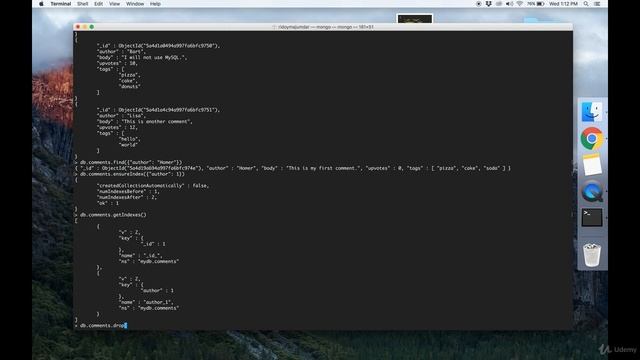
Task: Click the "ok" : 1 result line
Action: [x=108, y=203]
